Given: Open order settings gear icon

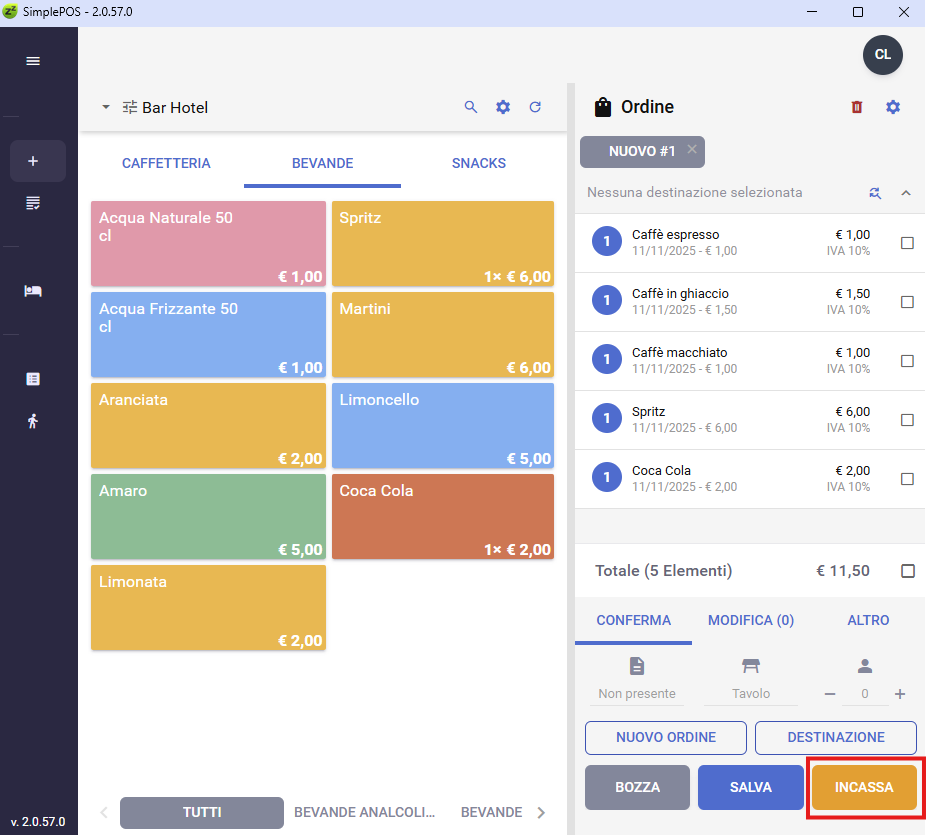Looking at the screenshot, I should tap(893, 107).
